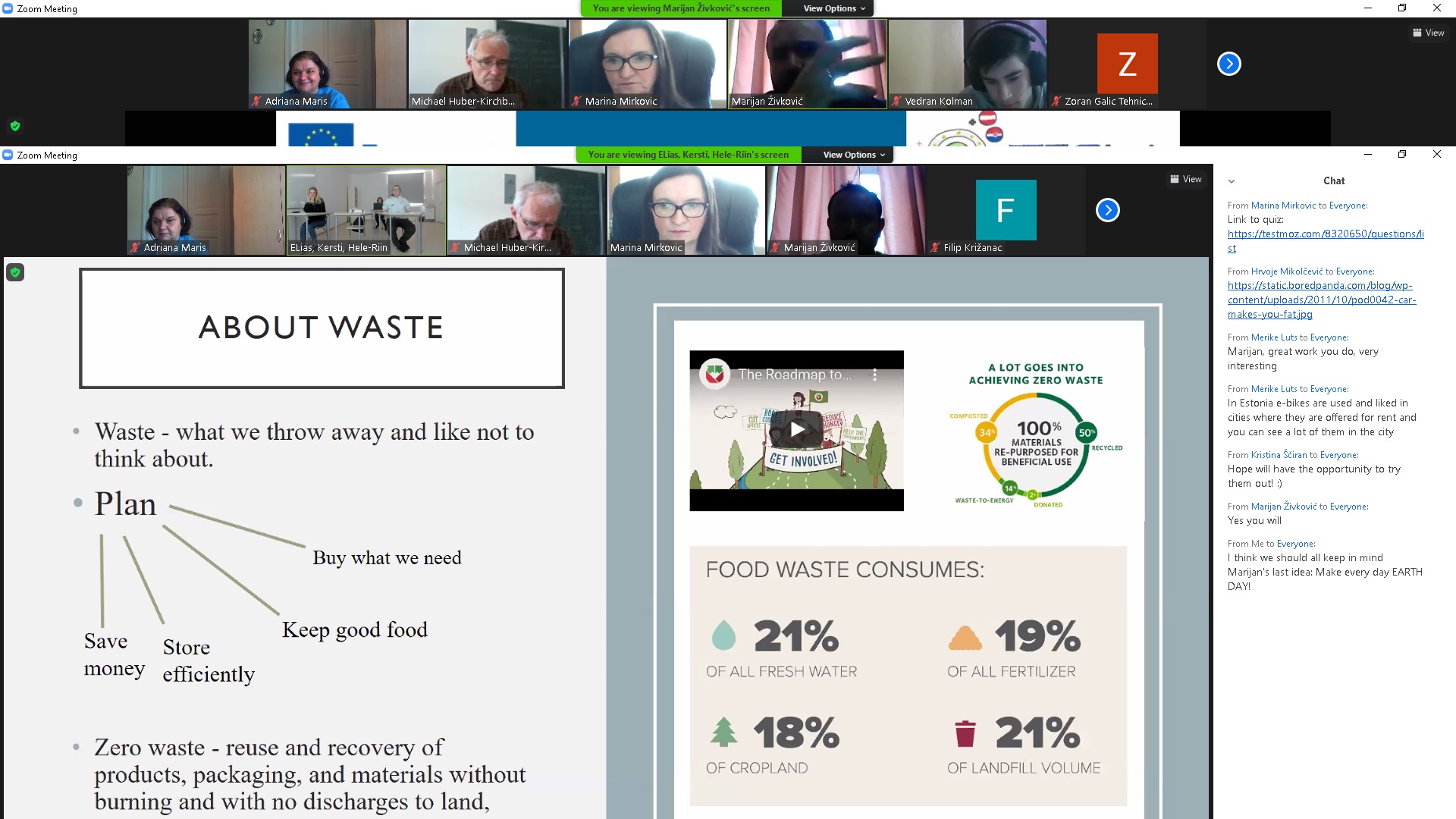Select Vedran Kolman video tile
Viewport: 1456px width, 819px height.
[x=968, y=64]
